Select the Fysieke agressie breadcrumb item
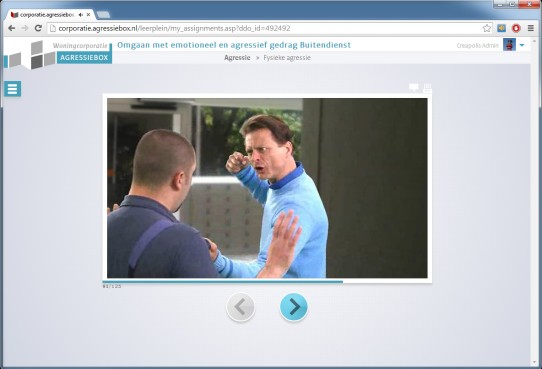 tap(287, 58)
